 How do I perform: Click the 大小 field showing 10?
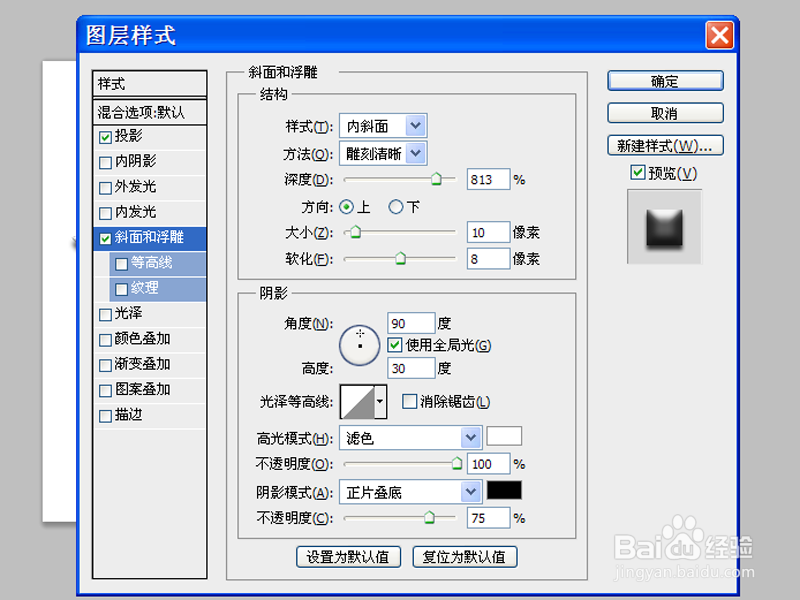[x=488, y=232]
